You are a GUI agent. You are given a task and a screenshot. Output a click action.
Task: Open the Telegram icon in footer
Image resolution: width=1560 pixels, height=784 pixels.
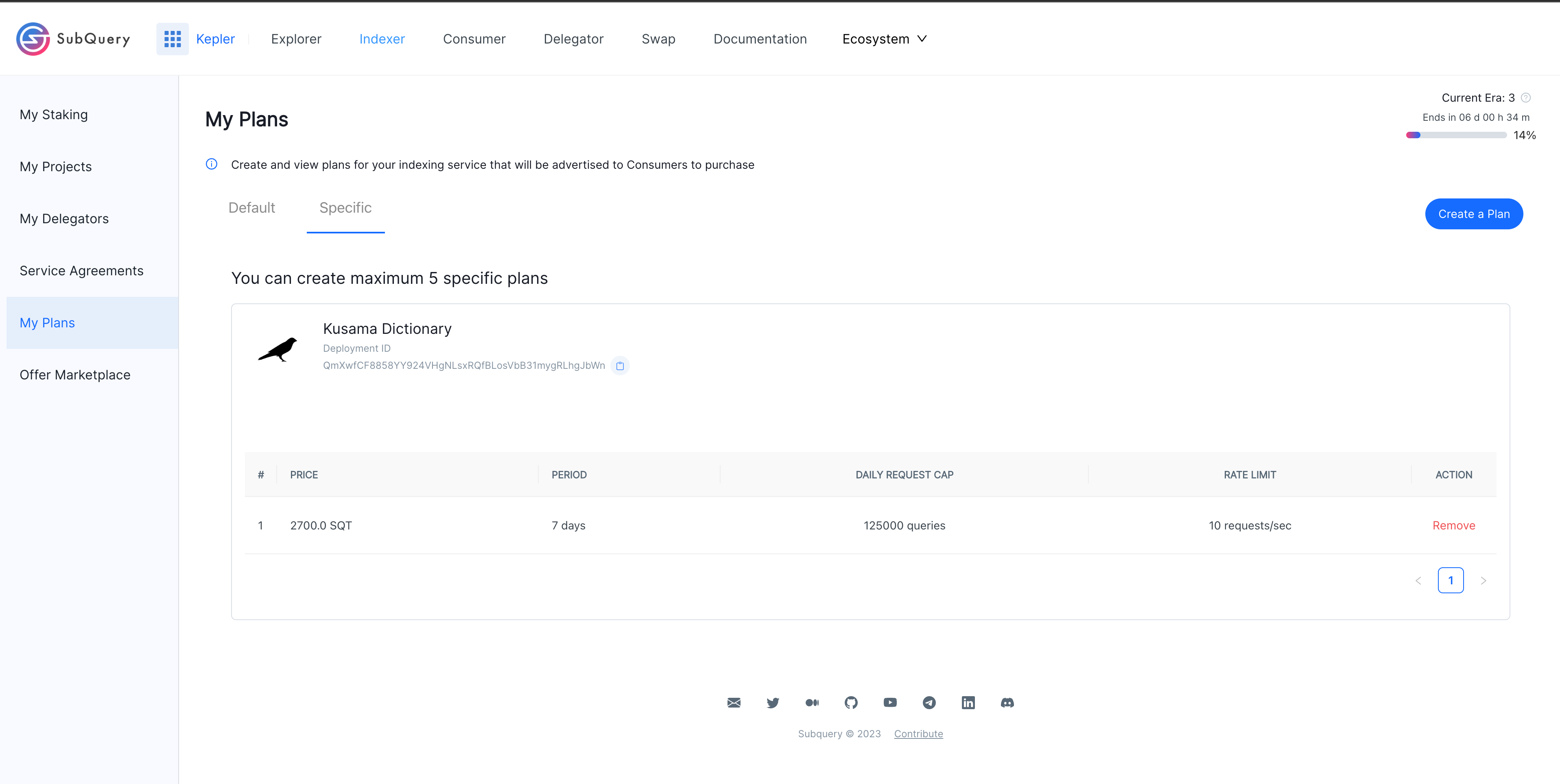click(929, 702)
